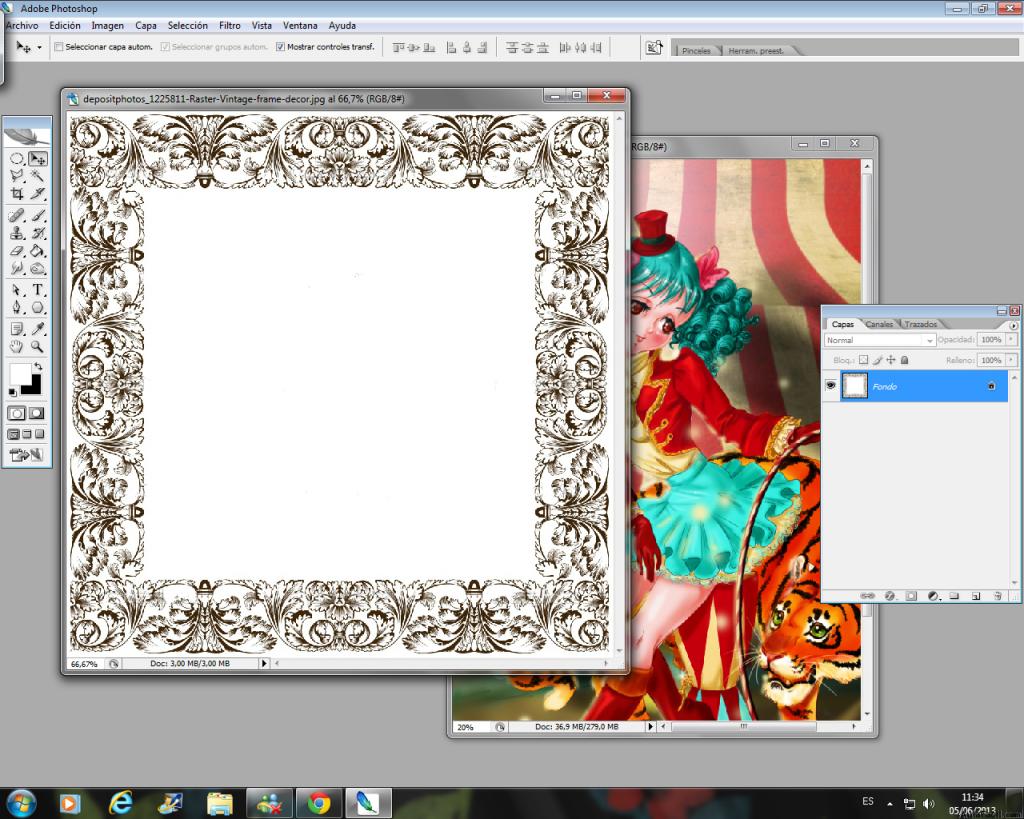Switch to the Trazados tab
The width and height of the screenshot is (1024, 819).
point(921,324)
